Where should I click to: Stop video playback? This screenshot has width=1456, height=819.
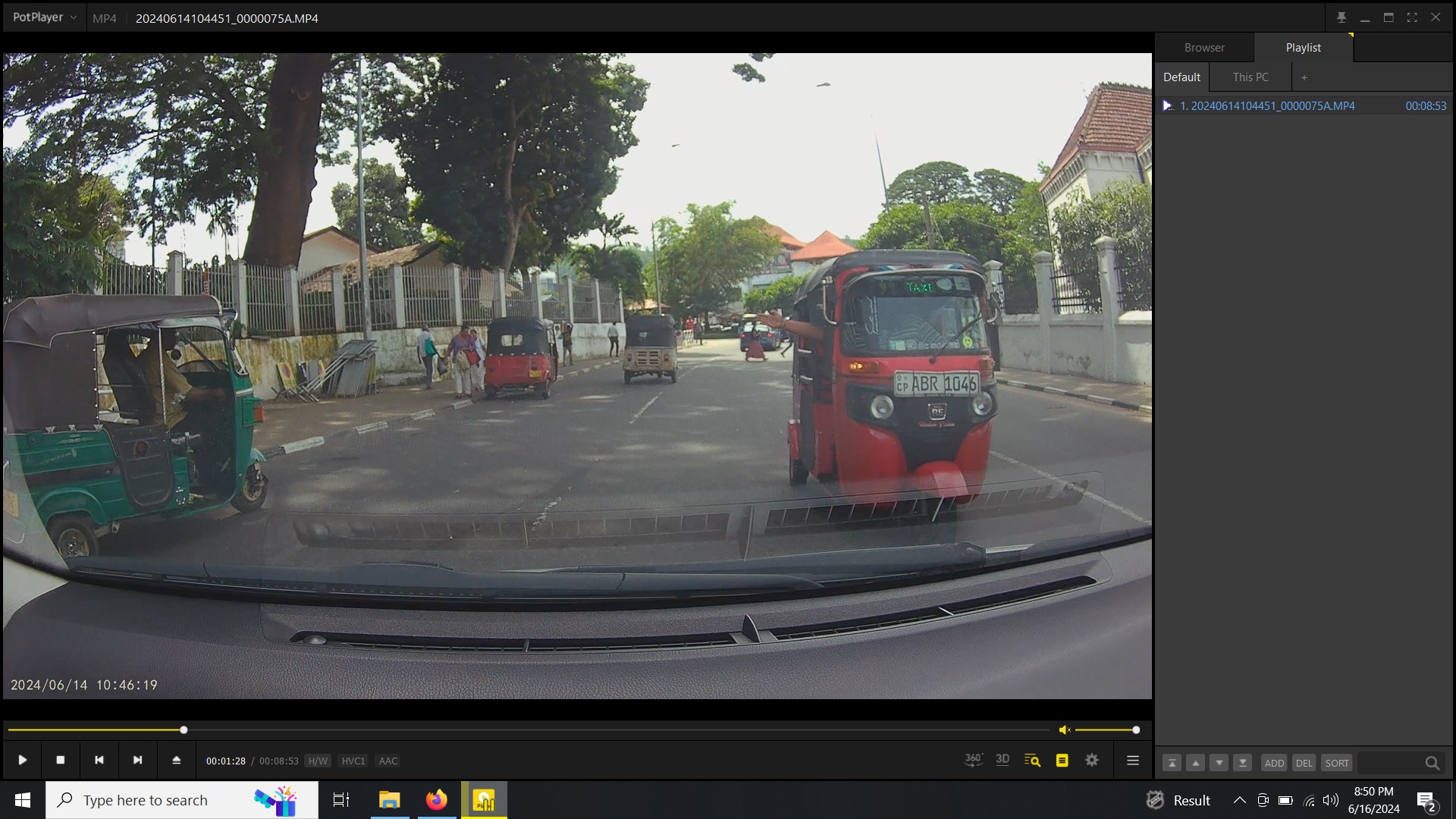point(61,760)
